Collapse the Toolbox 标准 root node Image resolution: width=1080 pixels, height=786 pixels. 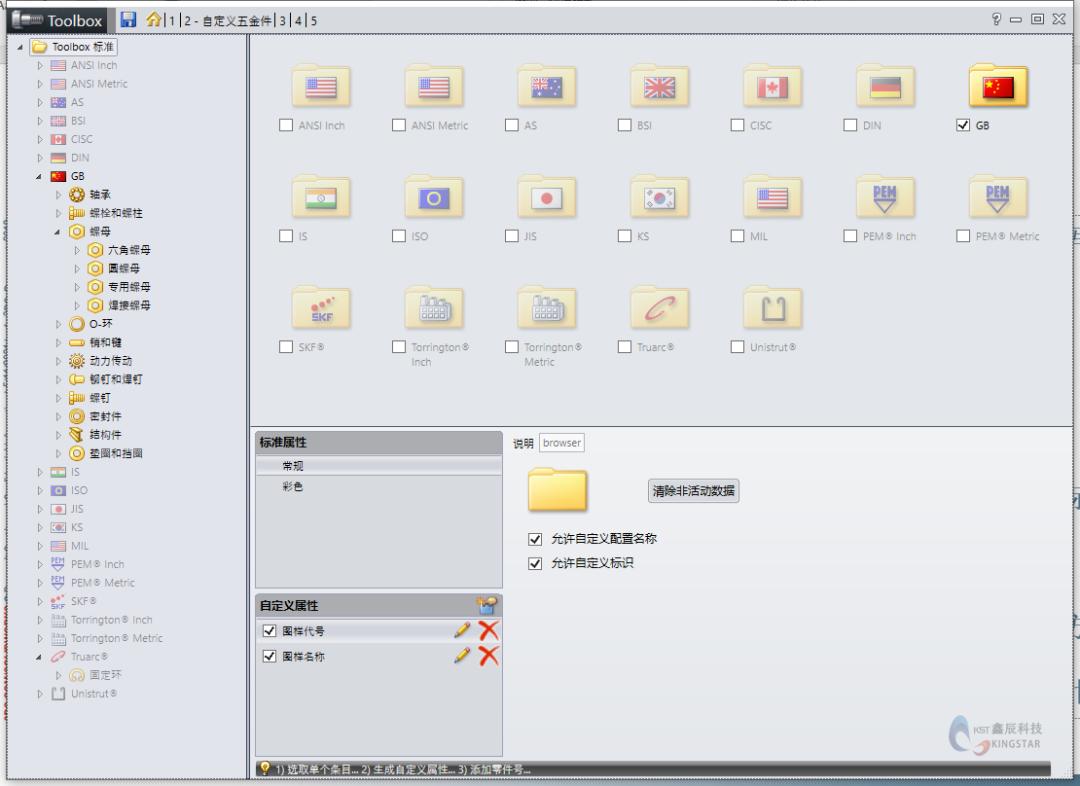tap(20, 47)
